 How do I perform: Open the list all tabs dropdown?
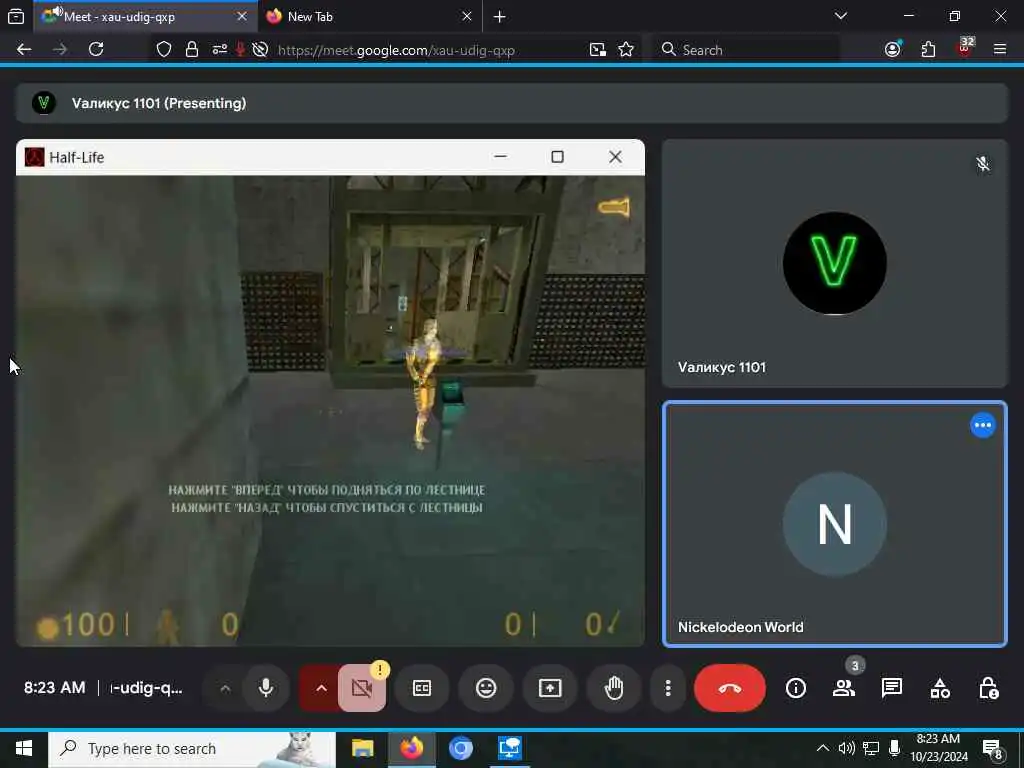coord(840,16)
